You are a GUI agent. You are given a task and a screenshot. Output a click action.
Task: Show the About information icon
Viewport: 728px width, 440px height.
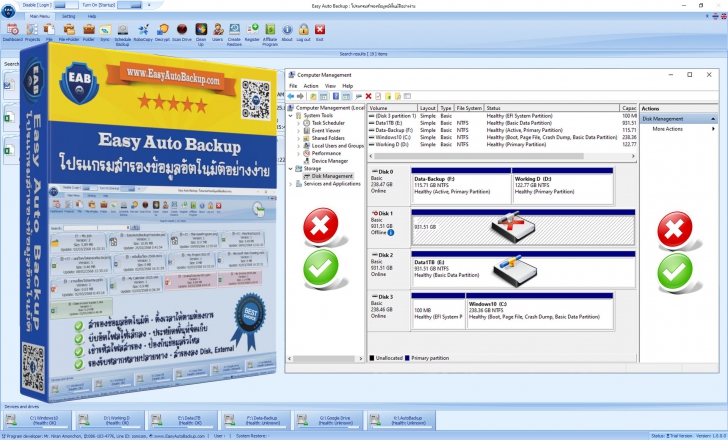click(x=287, y=32)
